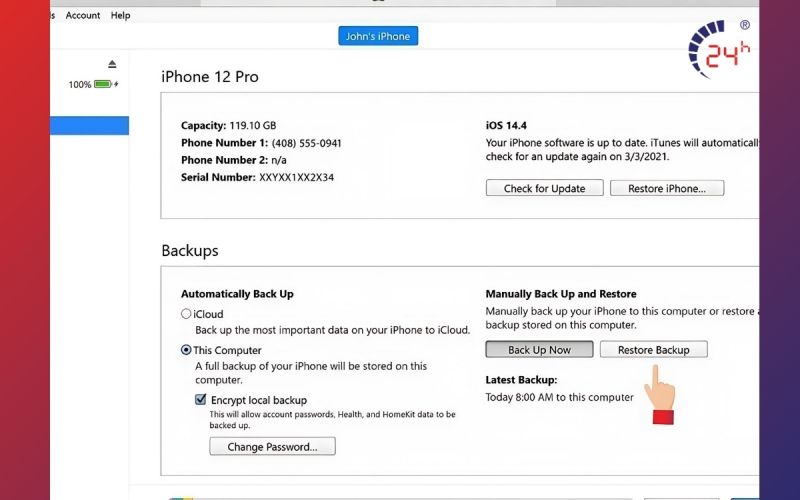
Task: Click the phone number (408) 555-0941
Action: (x=306, y=143)
